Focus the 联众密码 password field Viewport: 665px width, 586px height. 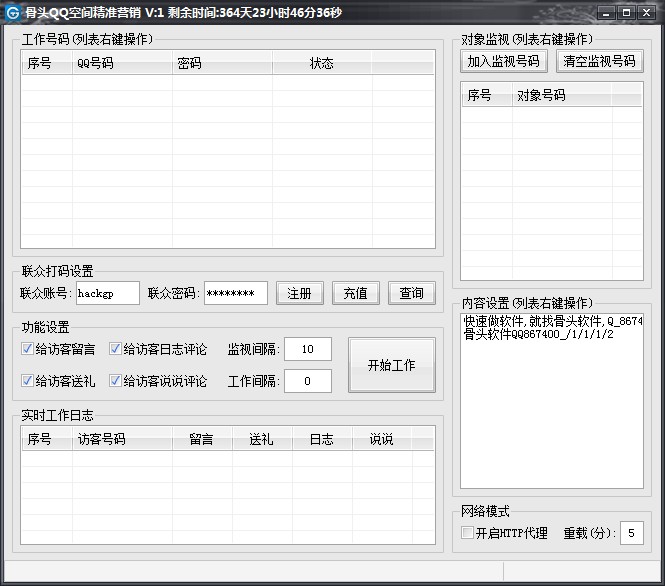coord(236,293)
